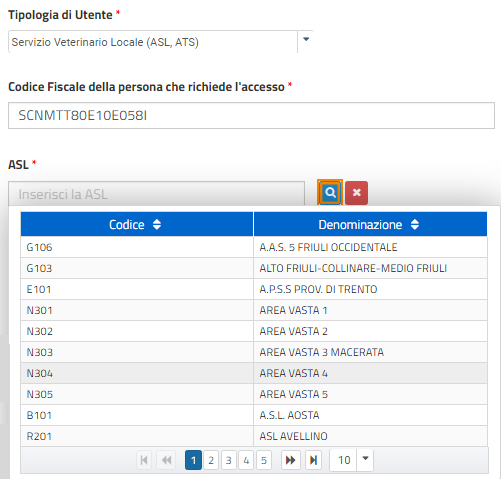Open page 2 of results

click(x=211, y=460)
